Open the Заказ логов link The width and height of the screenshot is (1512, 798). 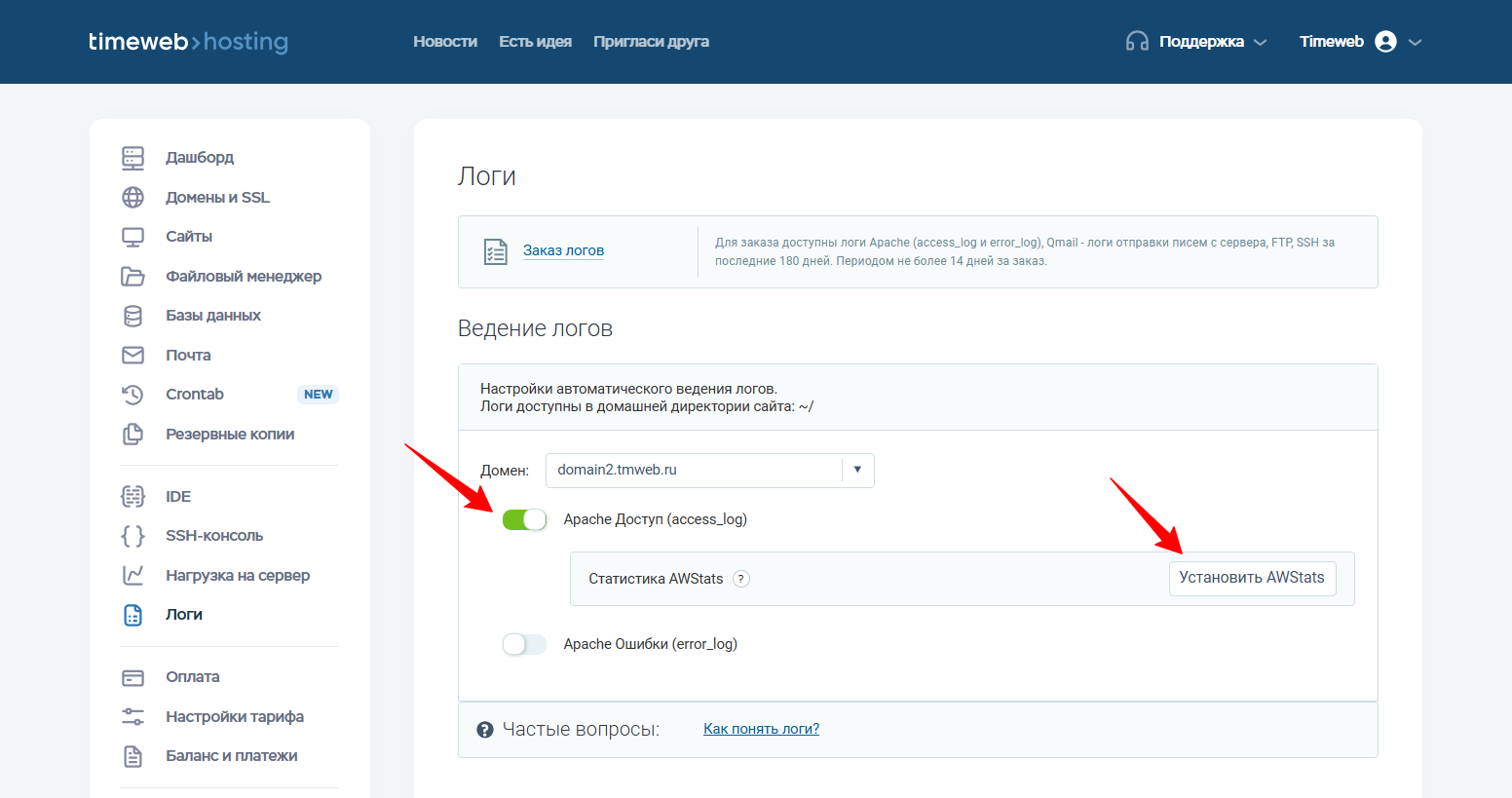563,250
